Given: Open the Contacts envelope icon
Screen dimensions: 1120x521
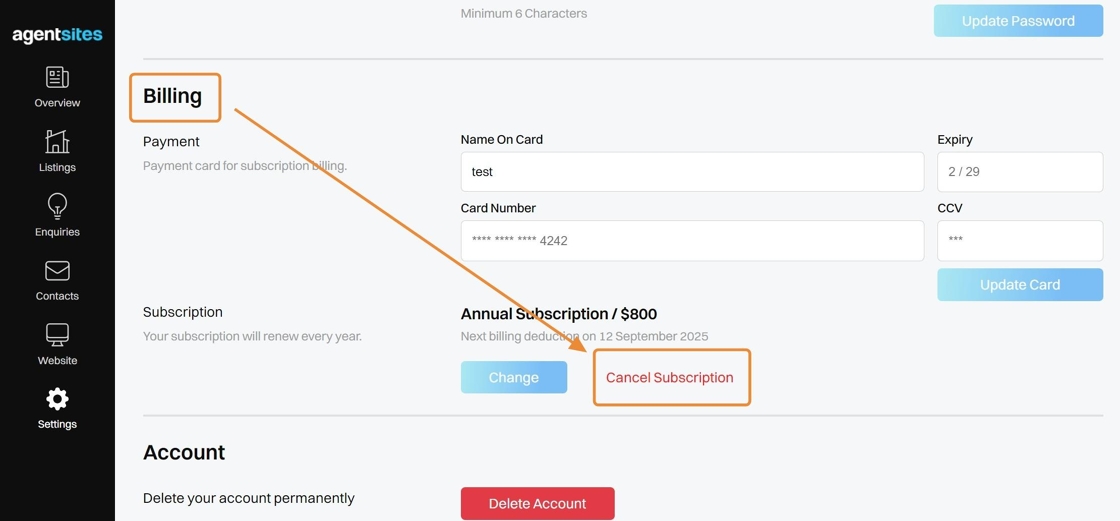Looking at the screenshot, I should click(x=57, y=271).
